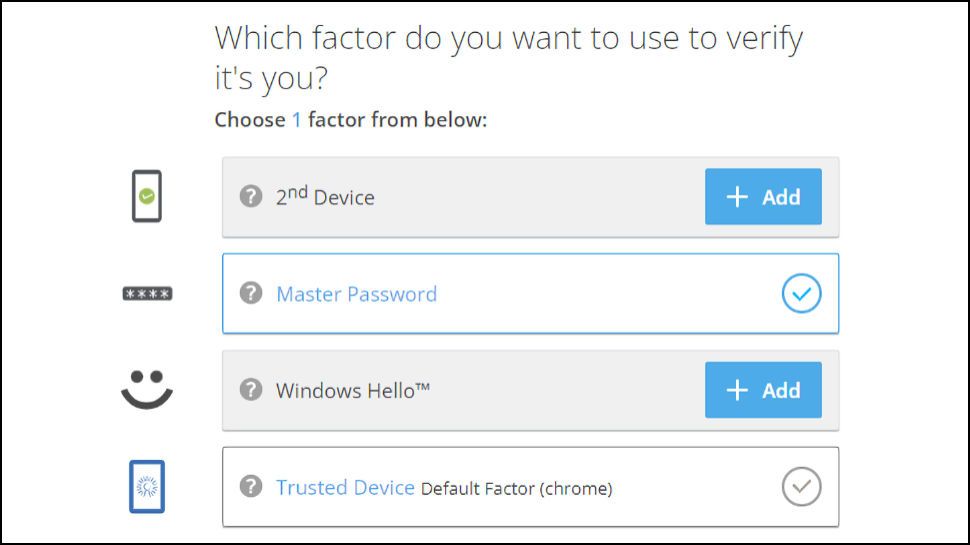Click the plus sign on 2nd Device Add

coord(737,197)
